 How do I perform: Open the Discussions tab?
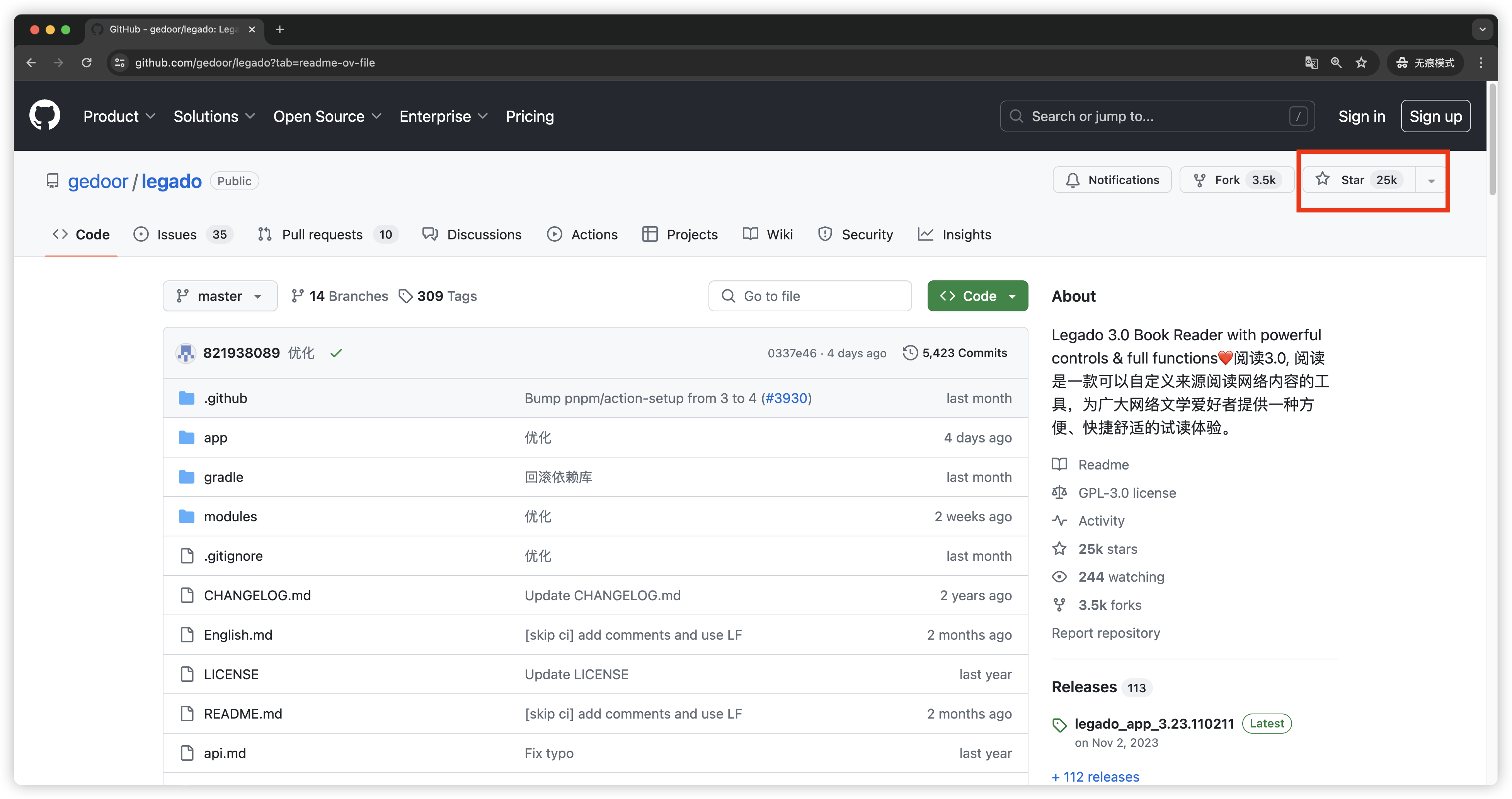tap(471, 234)
